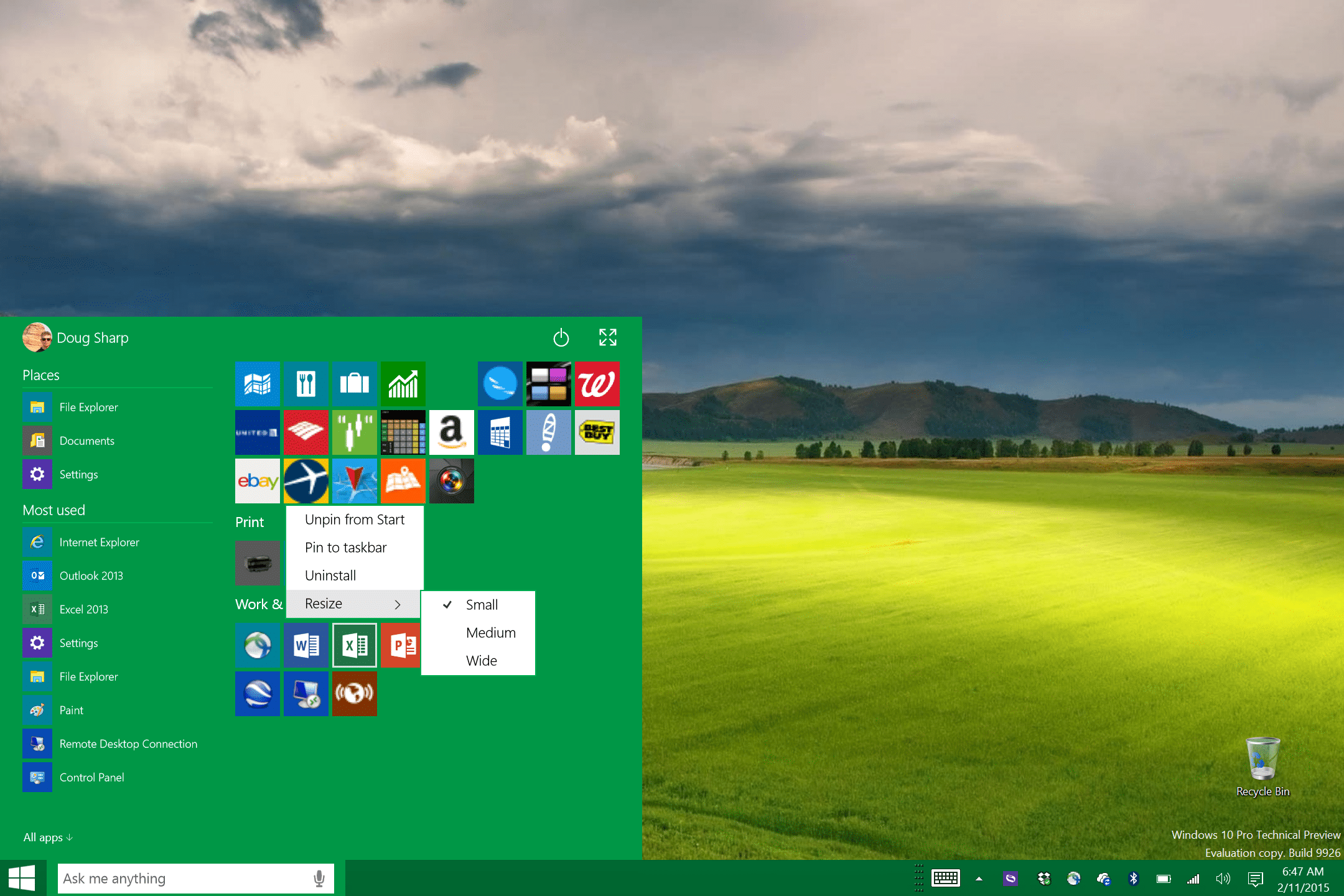Open Doug Sharp user account menu
Screen dimensions: 1344x896
75,337
